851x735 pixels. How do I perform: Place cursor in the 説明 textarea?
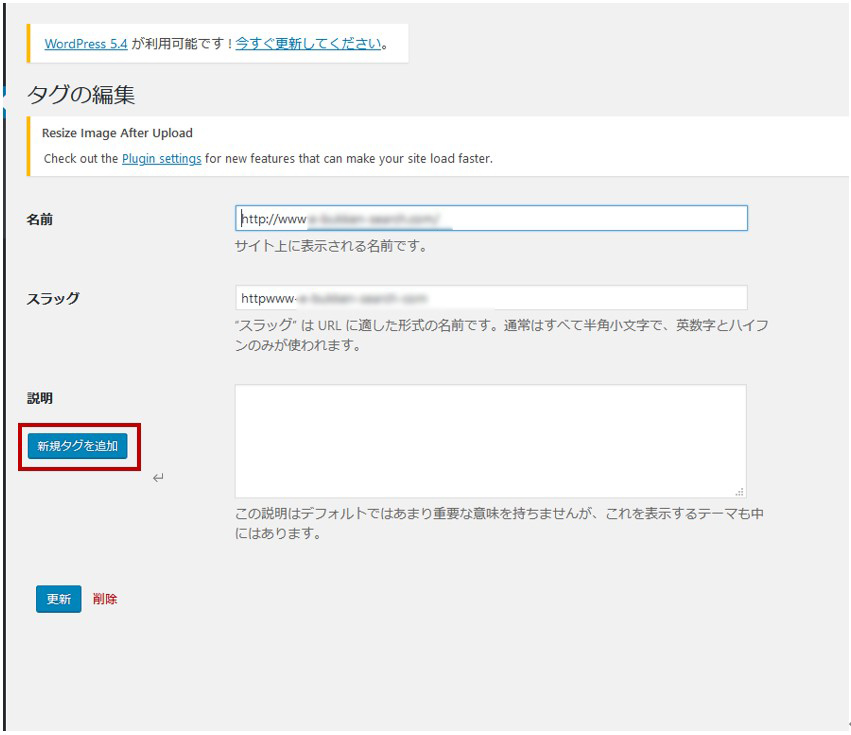point(490,440)
